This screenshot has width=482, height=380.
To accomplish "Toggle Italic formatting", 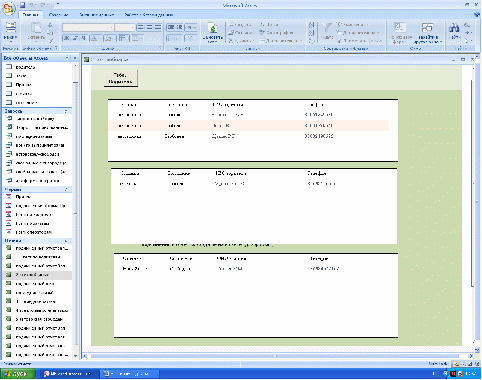I will (x=75, y=38).
